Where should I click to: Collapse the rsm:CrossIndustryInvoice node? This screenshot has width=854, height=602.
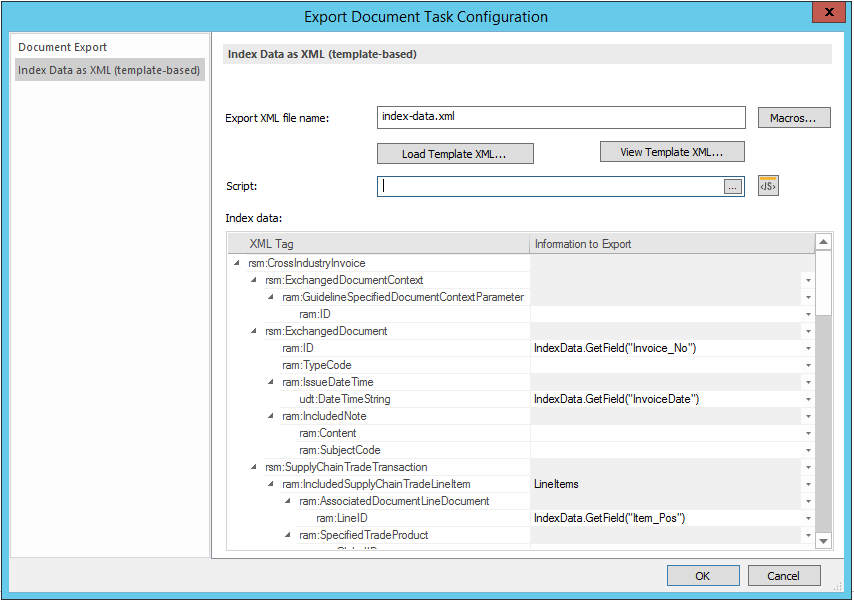pyautogui.click(x=237, y=262)
